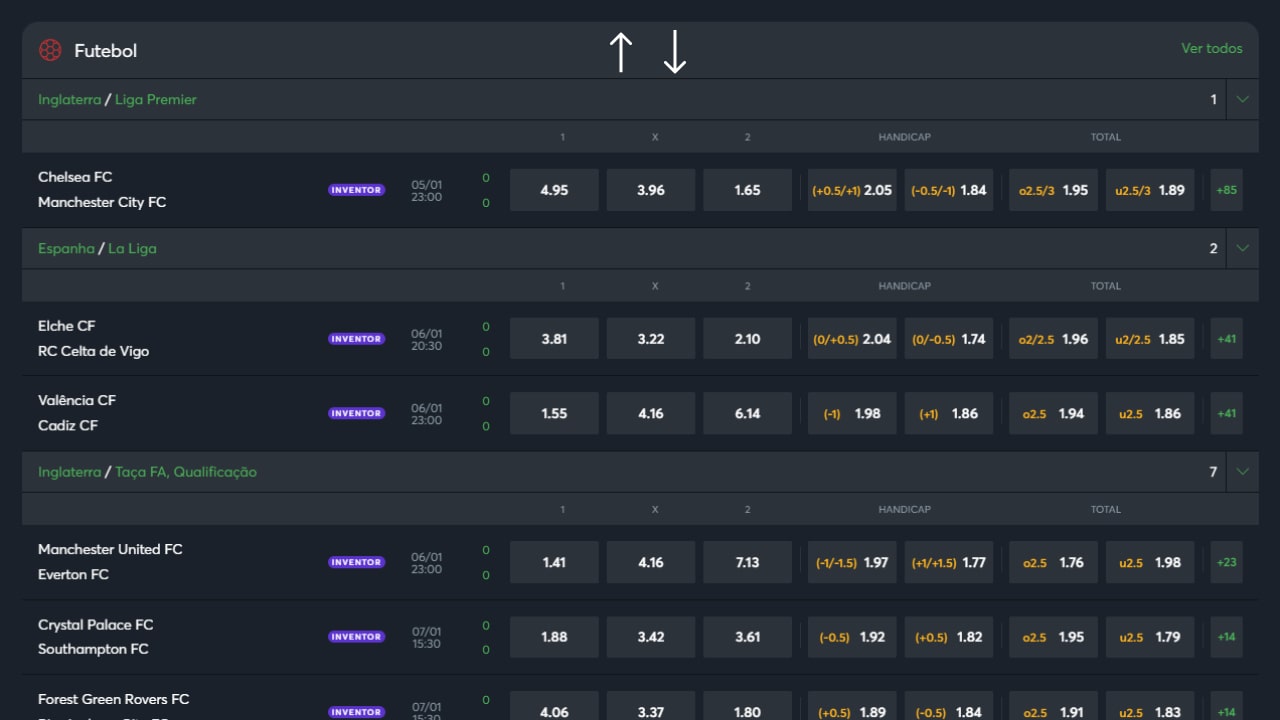
Task: Pick handicap (+0.5/+1) 2.05
Action: 852,190
